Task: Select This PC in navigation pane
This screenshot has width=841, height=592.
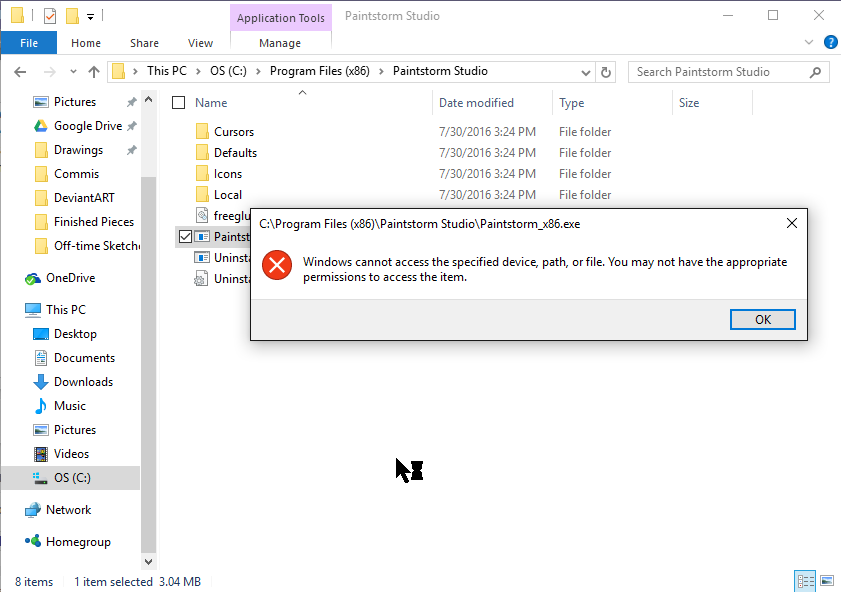Action: click(65, 310)
